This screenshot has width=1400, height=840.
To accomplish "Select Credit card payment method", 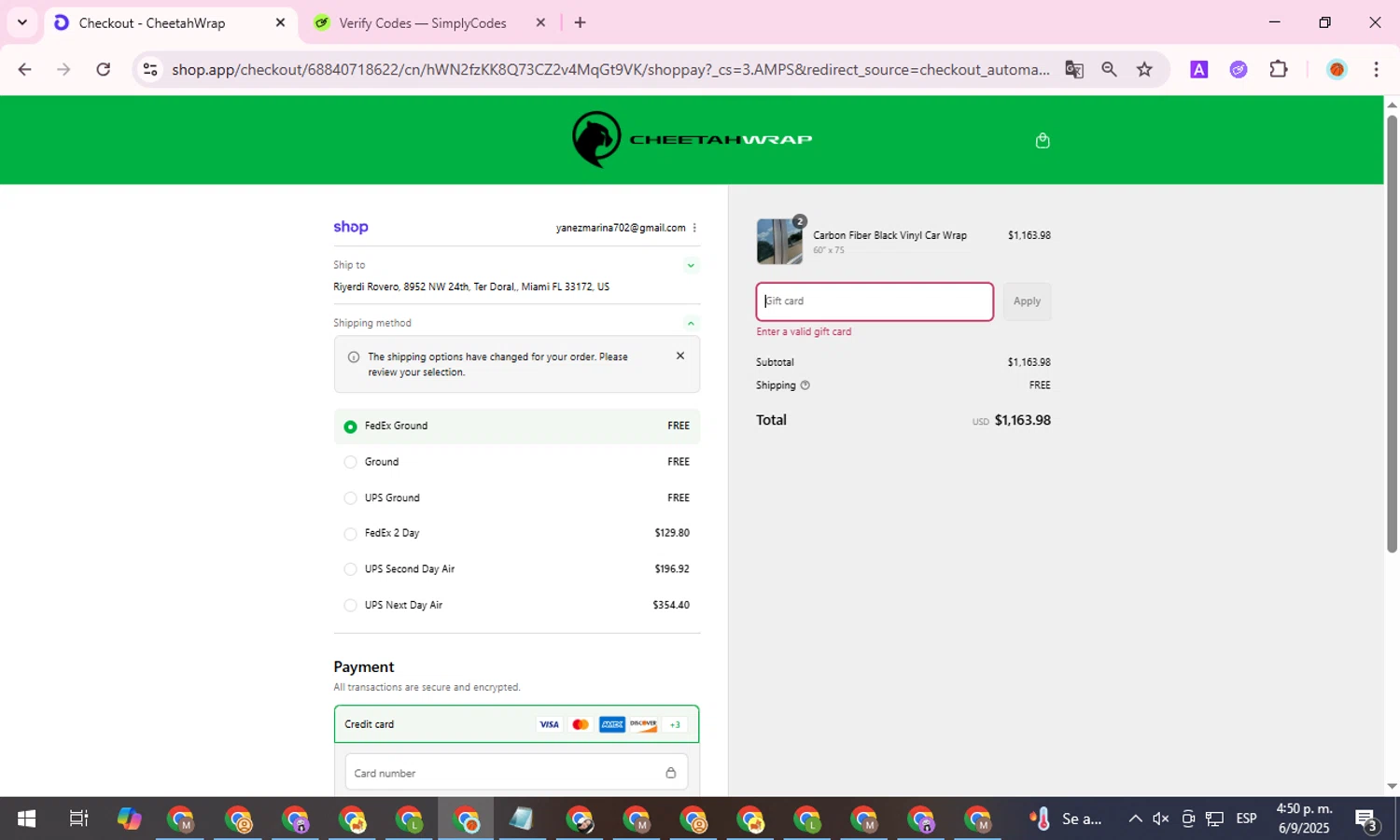I will pos(516,724).
